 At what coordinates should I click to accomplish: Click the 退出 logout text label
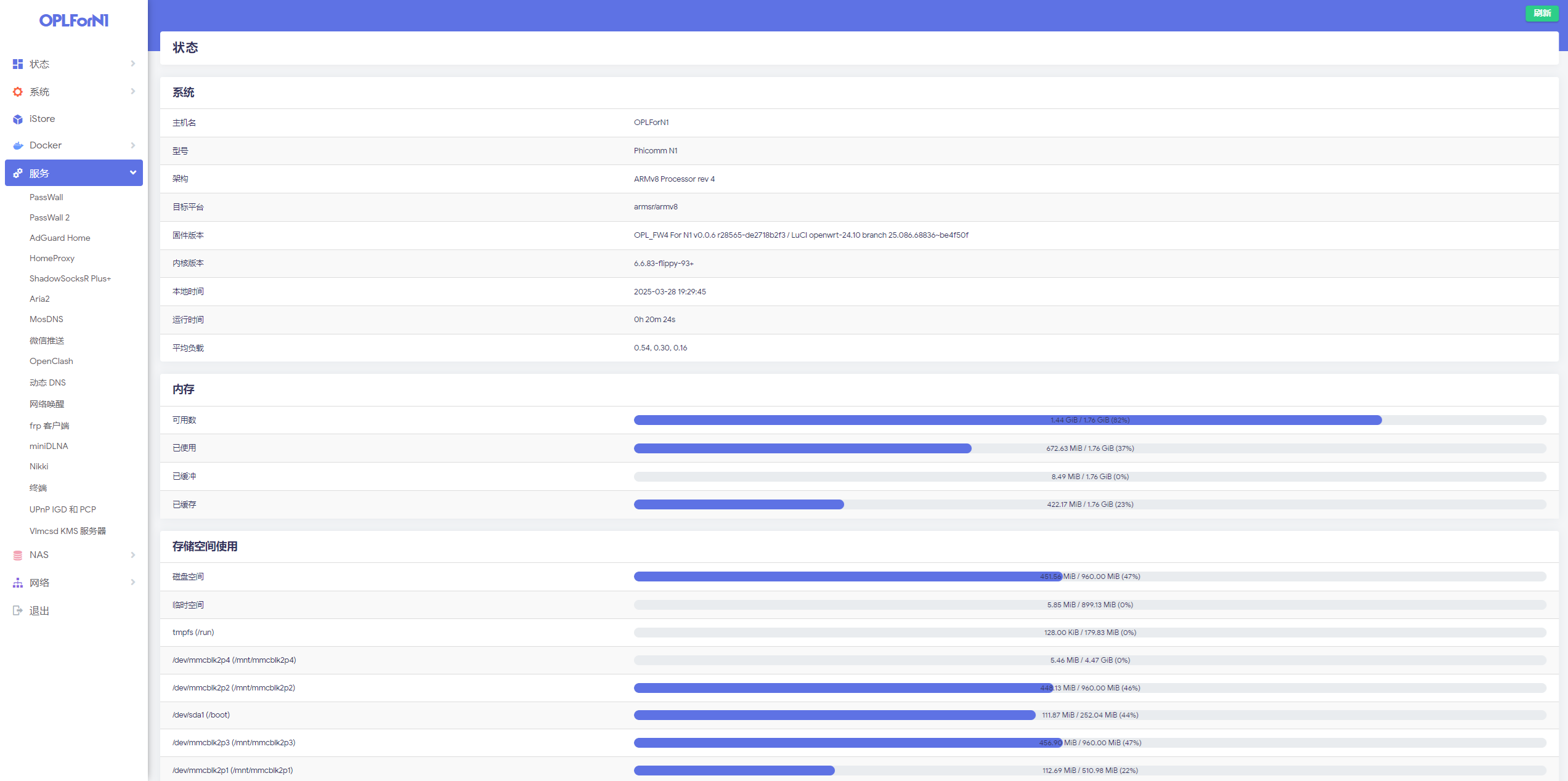coord(39,610)
